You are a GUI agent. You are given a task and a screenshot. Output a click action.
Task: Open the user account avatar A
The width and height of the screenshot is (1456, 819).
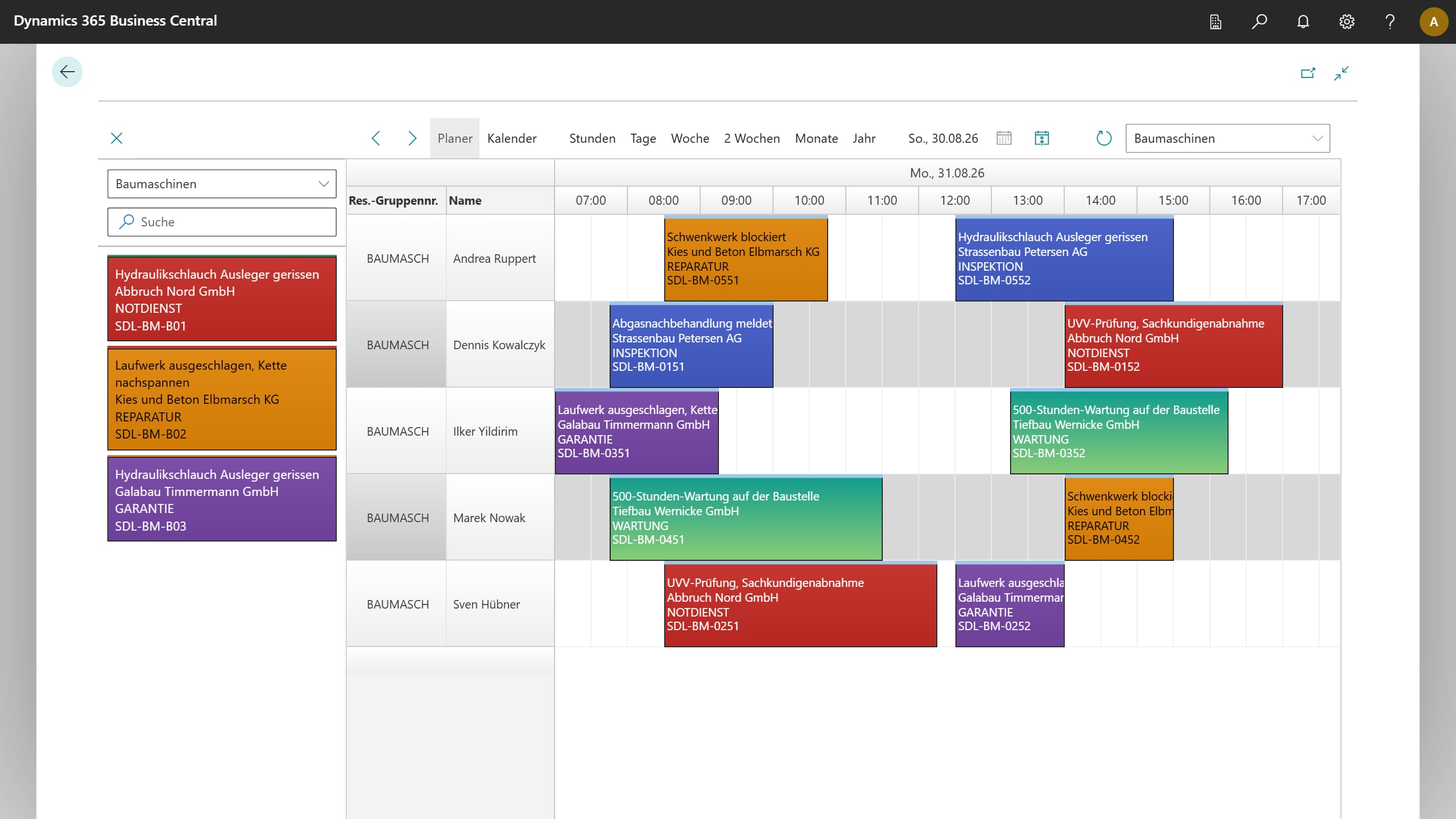(x=1434, y=22)
